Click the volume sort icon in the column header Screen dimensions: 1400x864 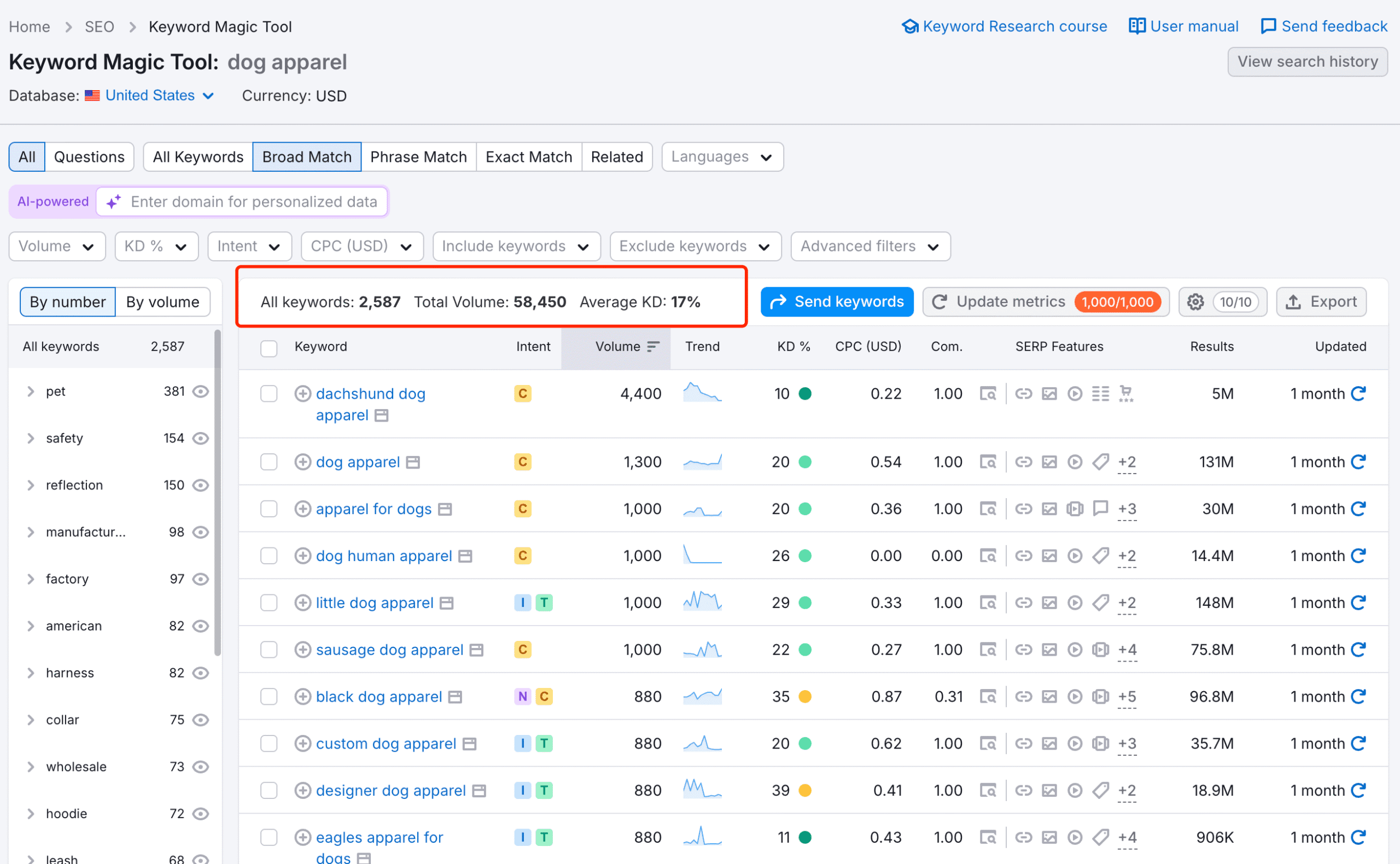click(653, 346)
